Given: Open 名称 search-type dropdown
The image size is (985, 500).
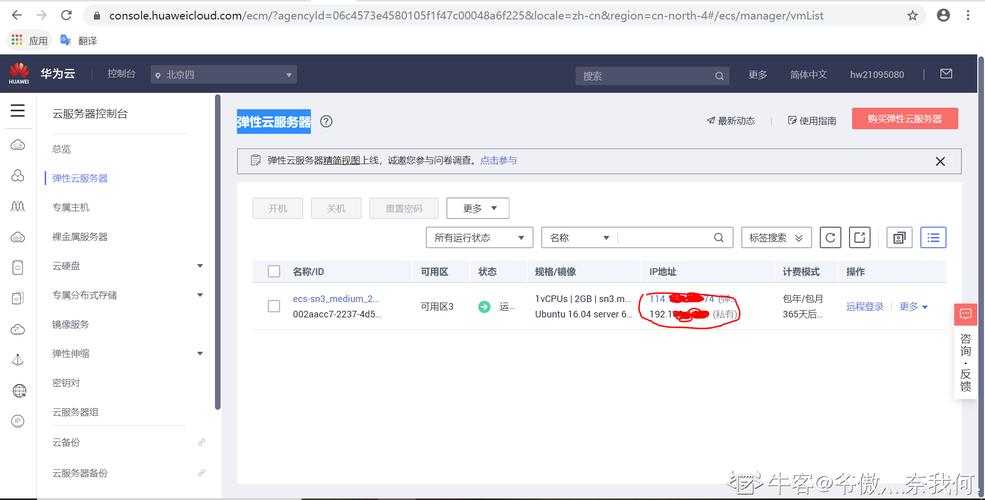Looking at the screenshot, I should tap(579, 237).
